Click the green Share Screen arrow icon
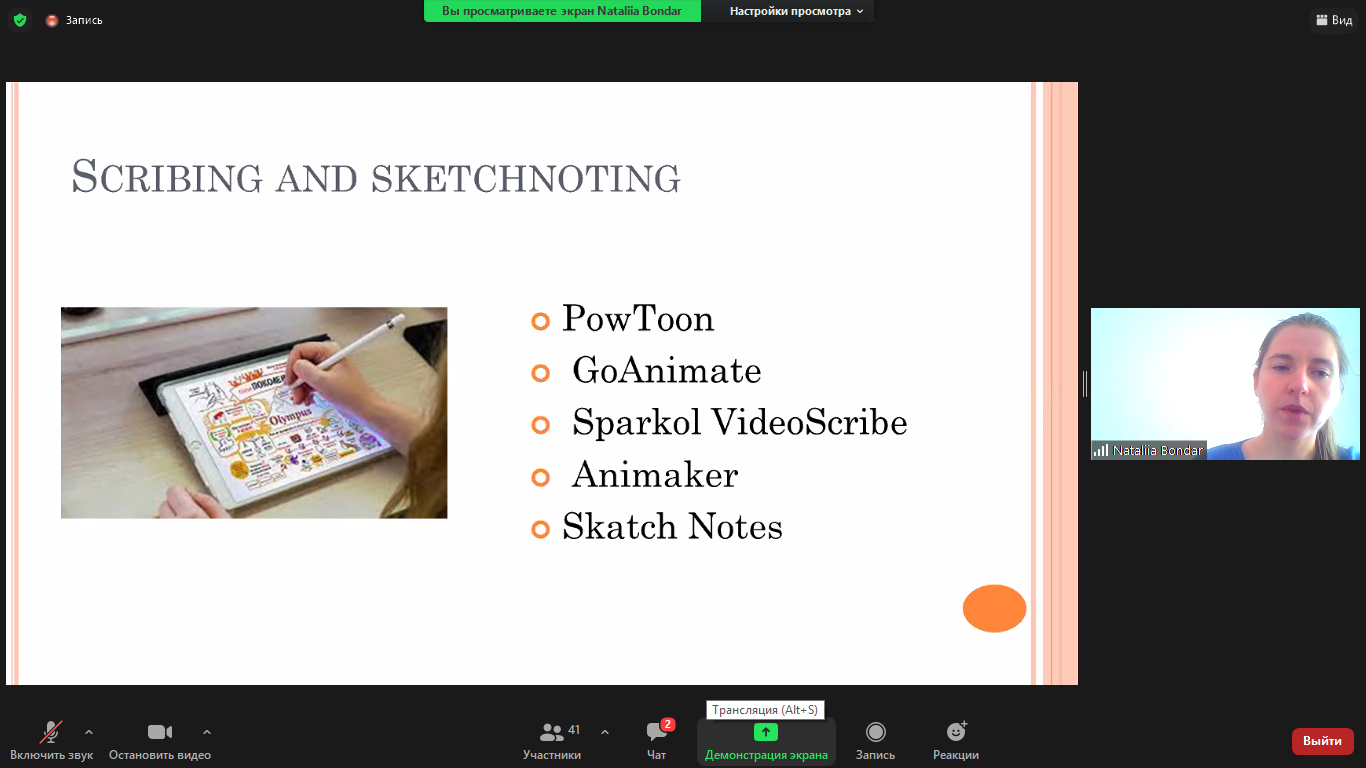The image size is (1366, 768). [766, 732]
